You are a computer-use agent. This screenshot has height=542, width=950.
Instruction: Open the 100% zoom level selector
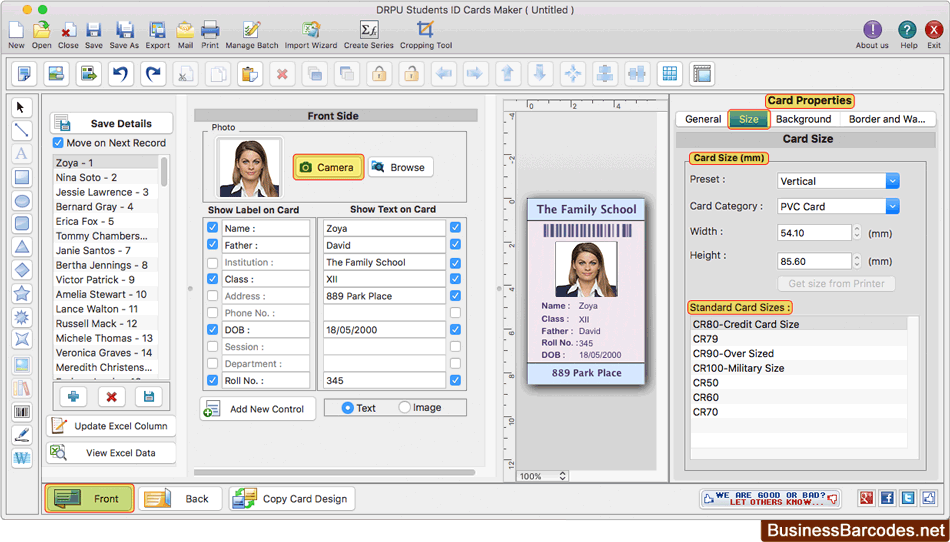pos(542,476)
